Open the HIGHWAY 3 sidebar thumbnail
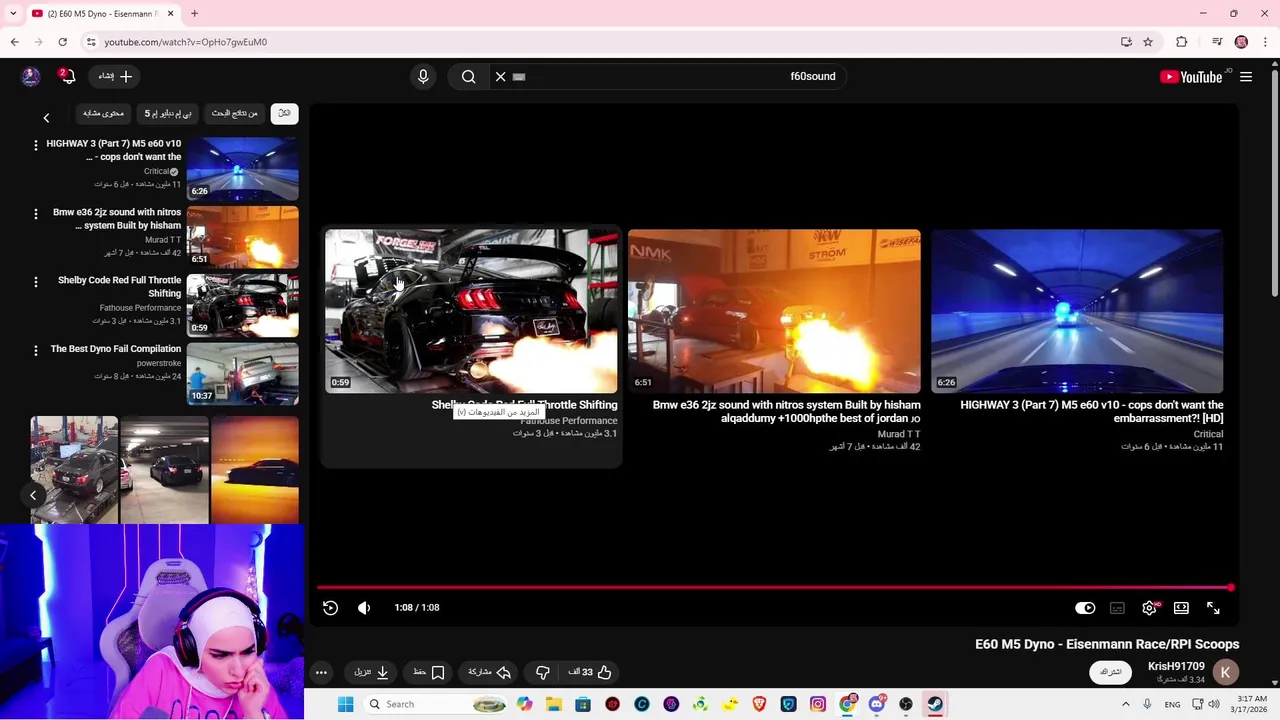Viewport: 1280px width, 720px height. (x=242, y=168)
